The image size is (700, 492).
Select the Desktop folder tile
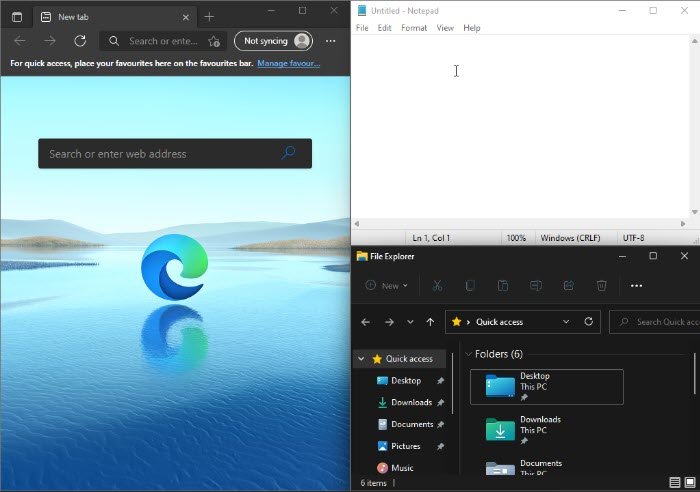(x=547, y=387)
